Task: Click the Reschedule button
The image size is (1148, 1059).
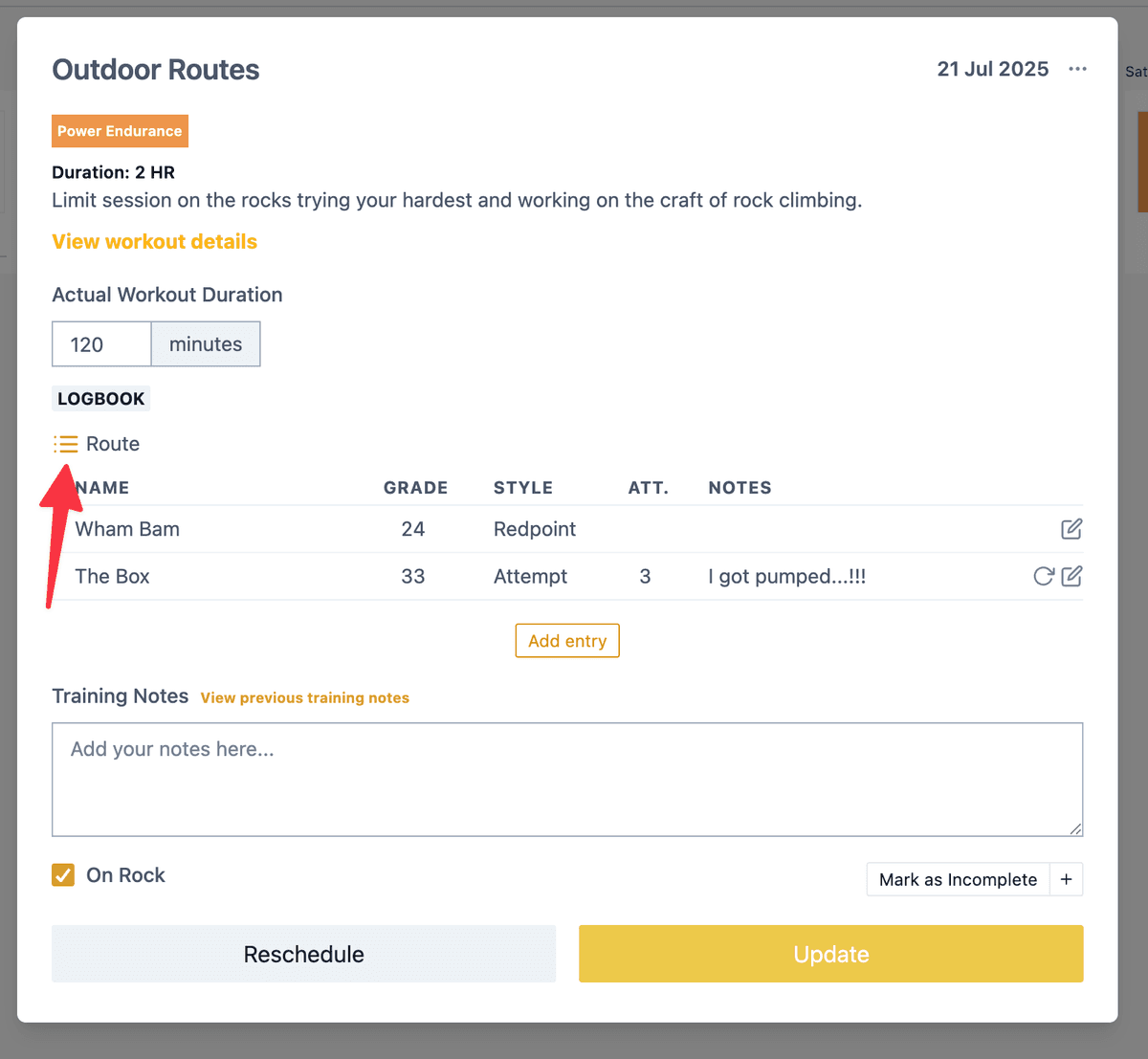Action: click(303, 954)
